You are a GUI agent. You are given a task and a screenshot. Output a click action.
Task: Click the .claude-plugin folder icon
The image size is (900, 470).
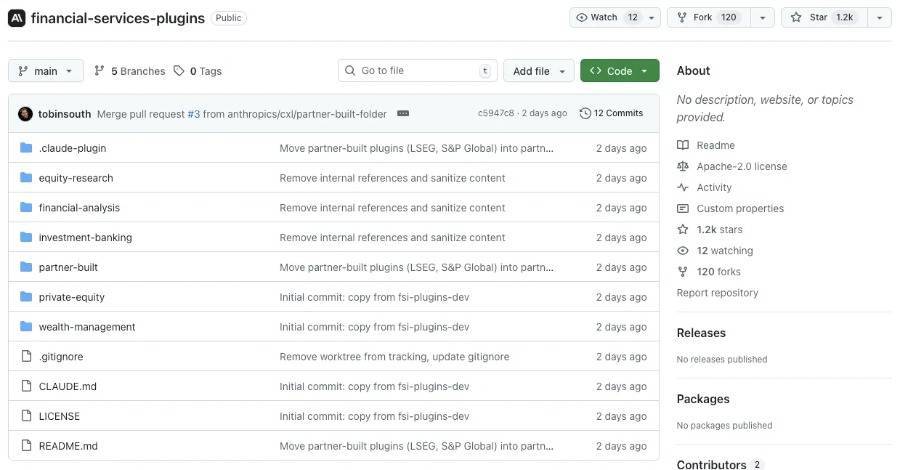(27, 148)
